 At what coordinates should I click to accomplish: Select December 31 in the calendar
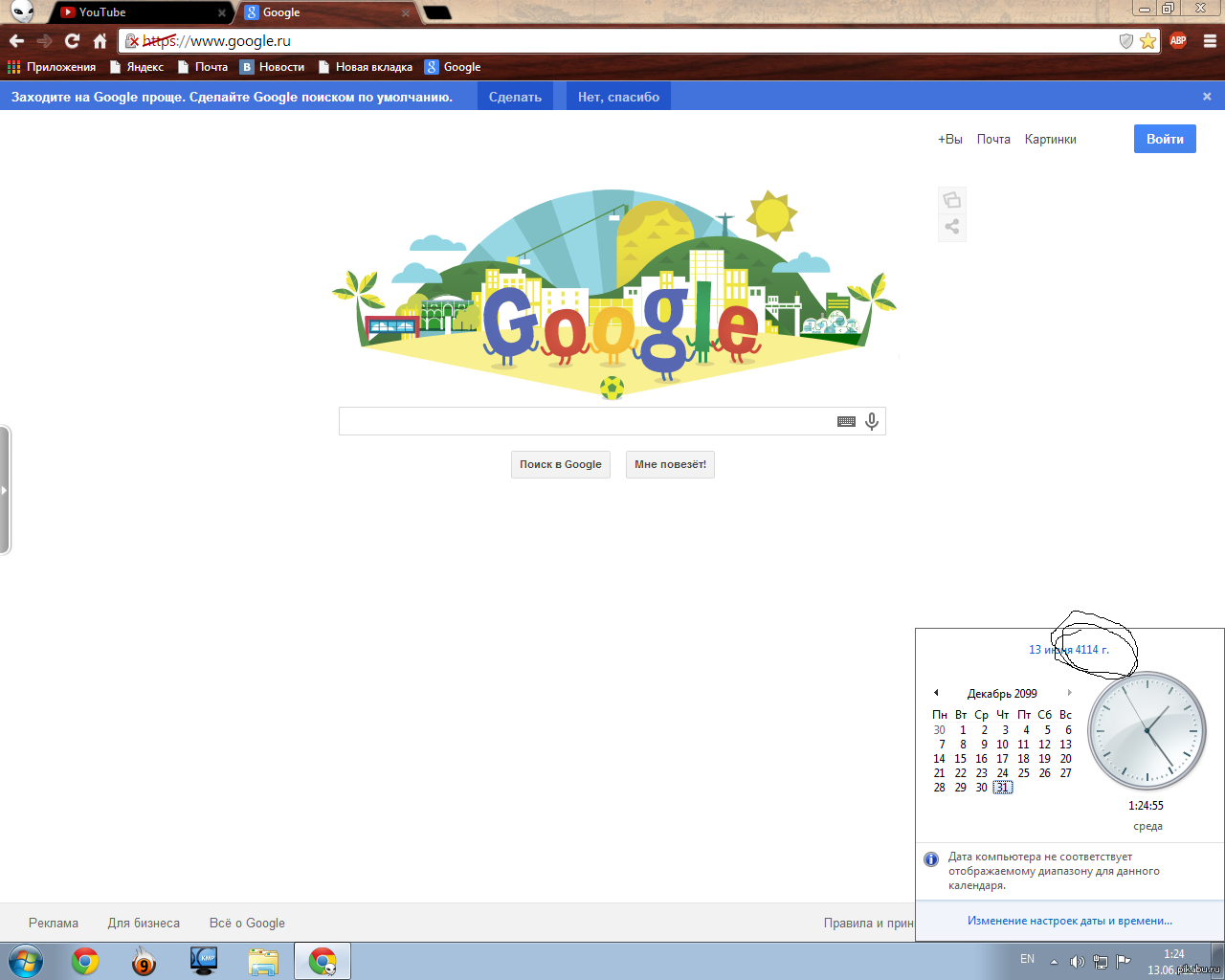tap(1002, 787)
